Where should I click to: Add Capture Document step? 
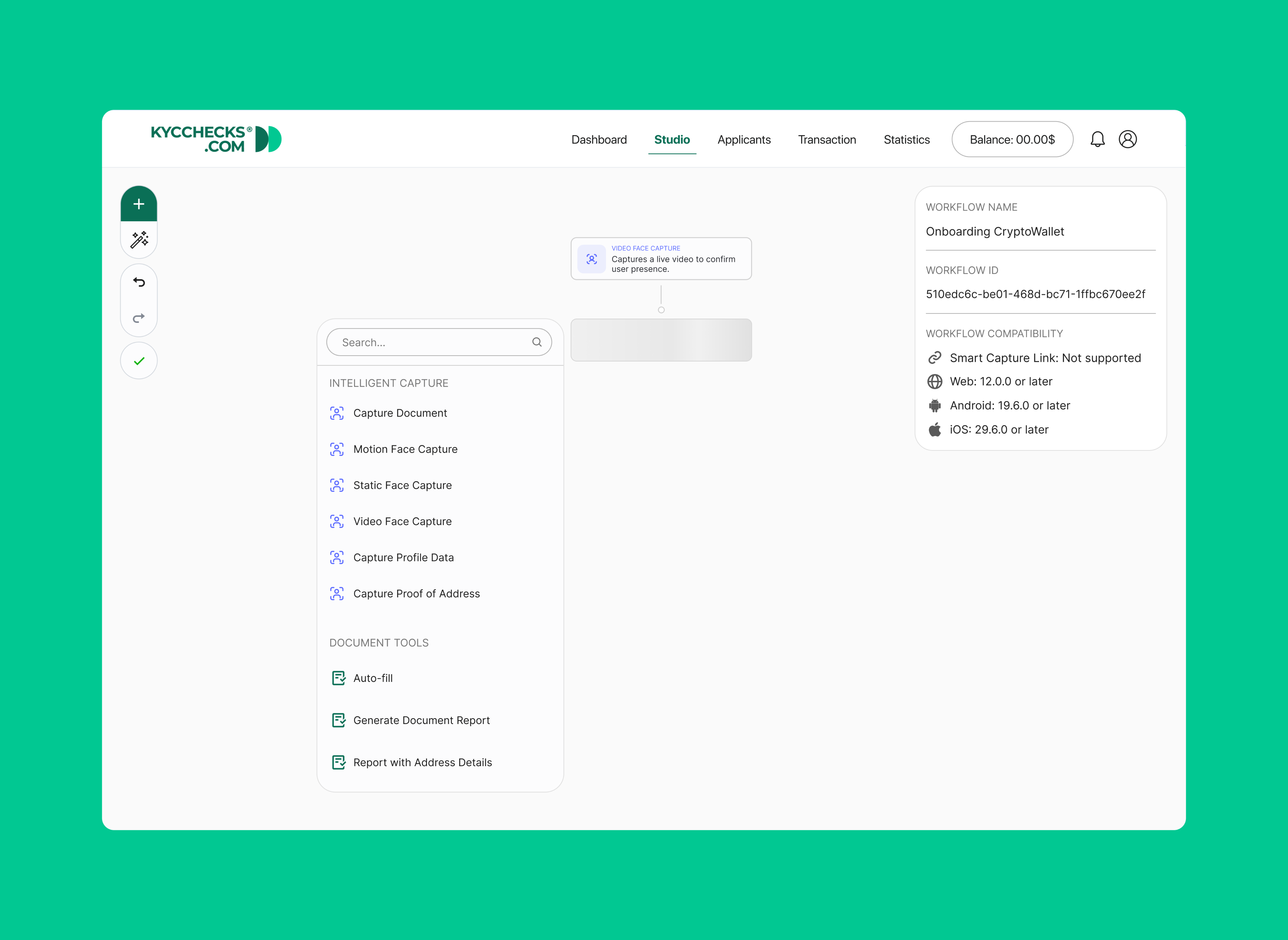pos(400,413)
